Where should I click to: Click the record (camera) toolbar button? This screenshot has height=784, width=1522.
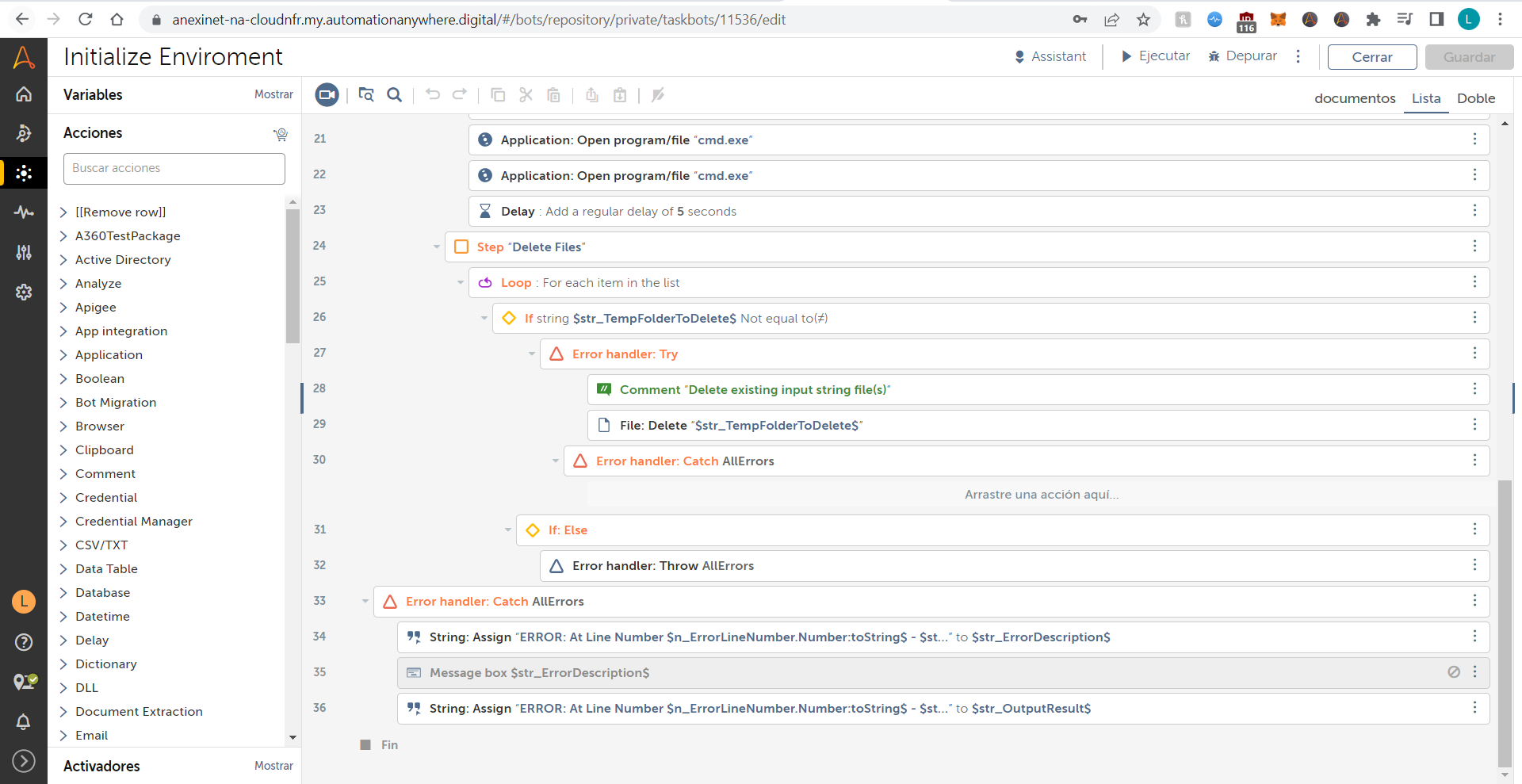(x=327, y=95)
